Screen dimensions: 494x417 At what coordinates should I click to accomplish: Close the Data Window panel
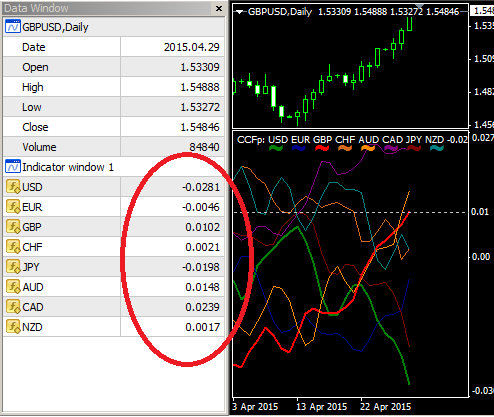tap(219, 8)
